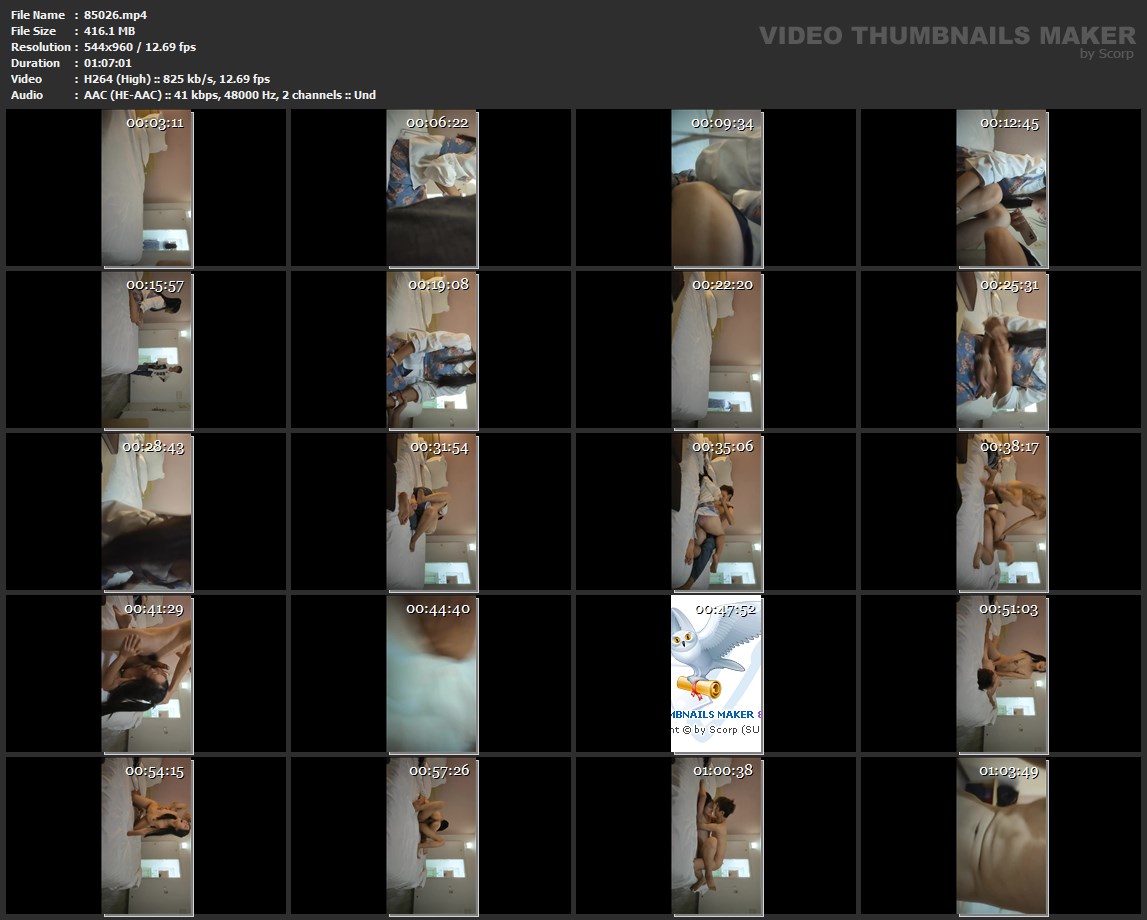Viewport: 1147px width, 920px height.
Task: Open the blurry 00:44:40 frame
Action: pos(431,674)
